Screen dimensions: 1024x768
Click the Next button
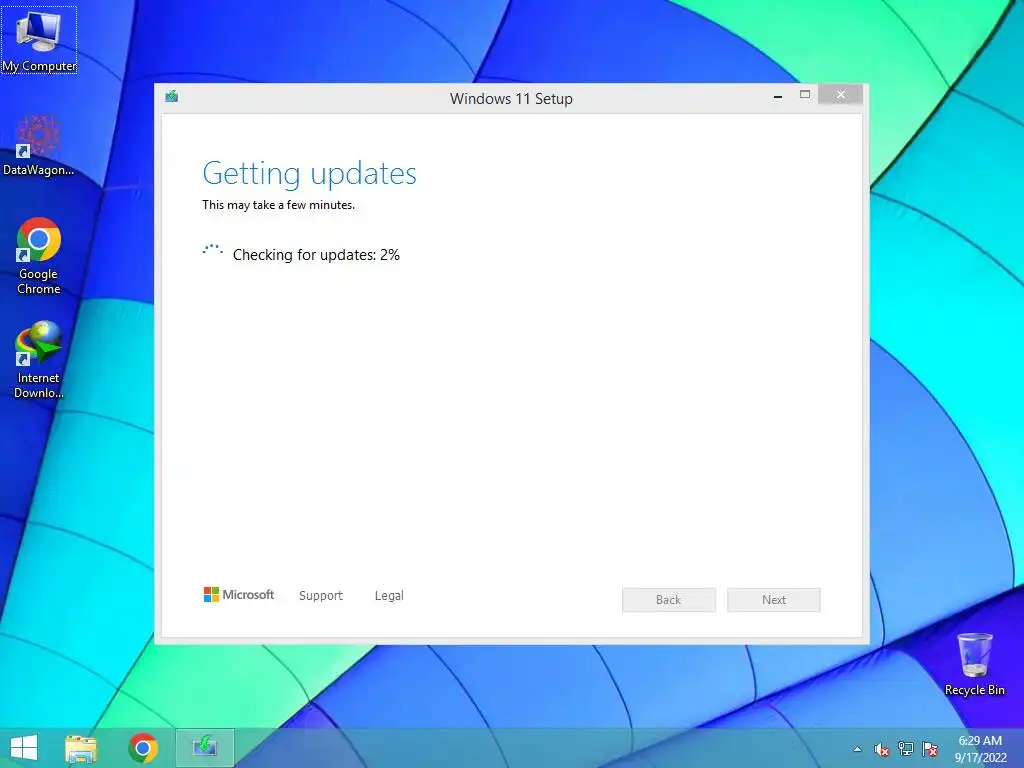tap(774, 600)
